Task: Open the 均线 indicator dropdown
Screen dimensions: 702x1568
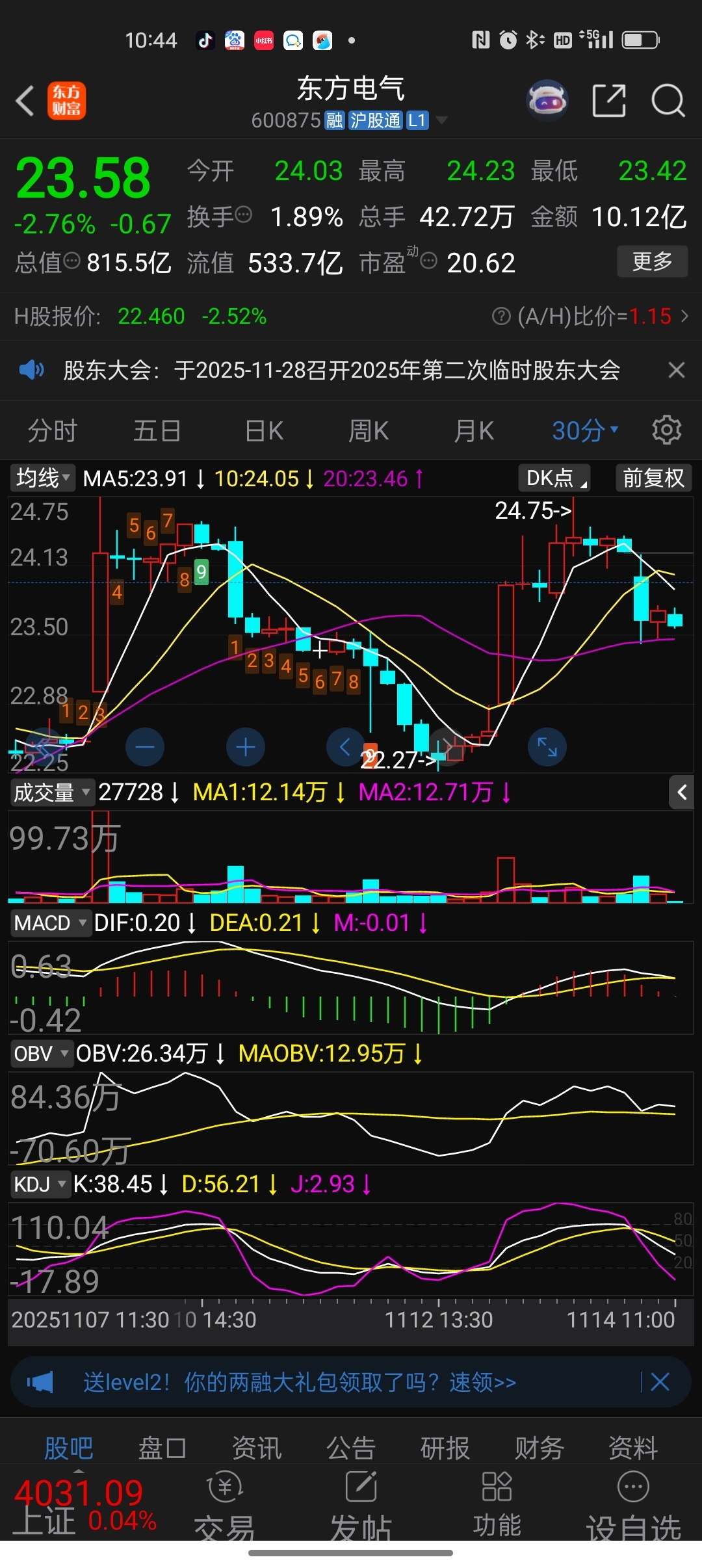Action: coord(43,478)
